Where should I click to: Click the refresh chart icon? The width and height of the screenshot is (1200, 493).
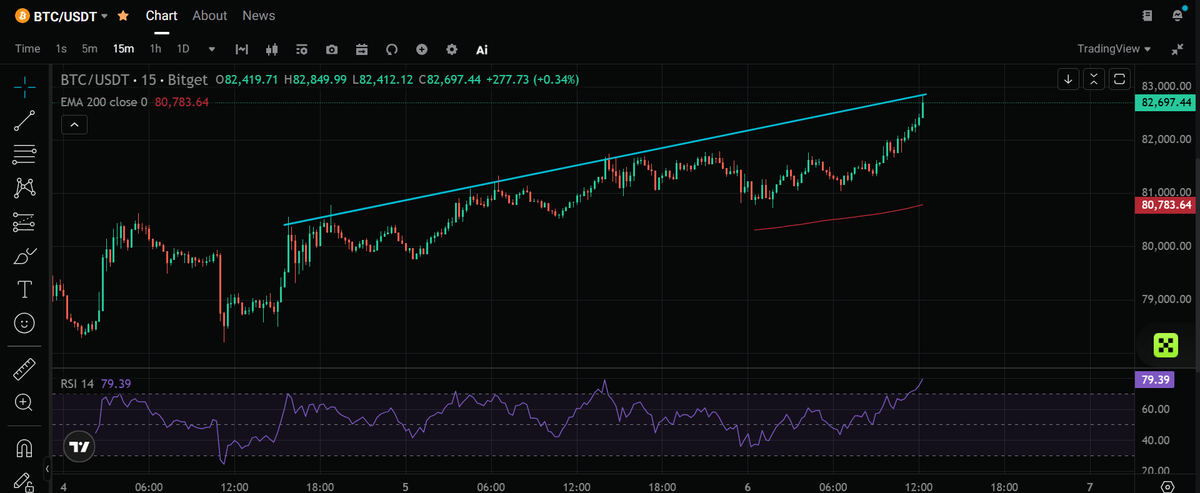(x=392, y=49)
